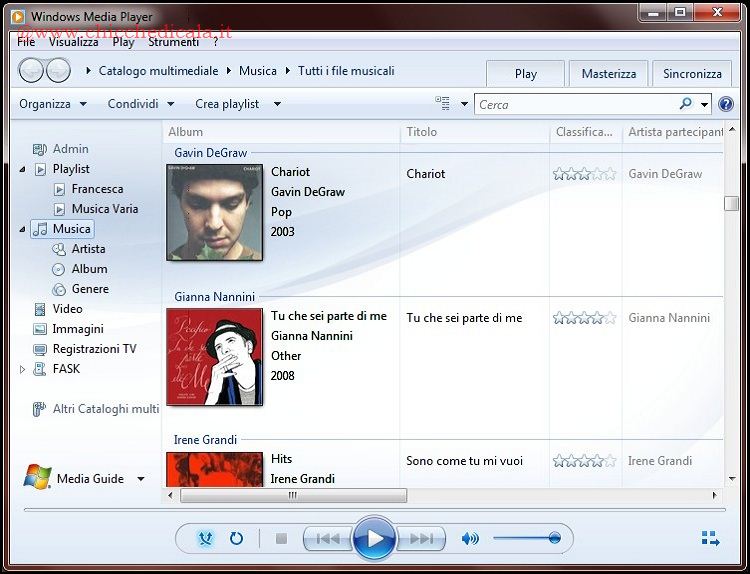Expand the FASK library tree node
Viewport: 750px width, 574px height.
click(23, 369)
